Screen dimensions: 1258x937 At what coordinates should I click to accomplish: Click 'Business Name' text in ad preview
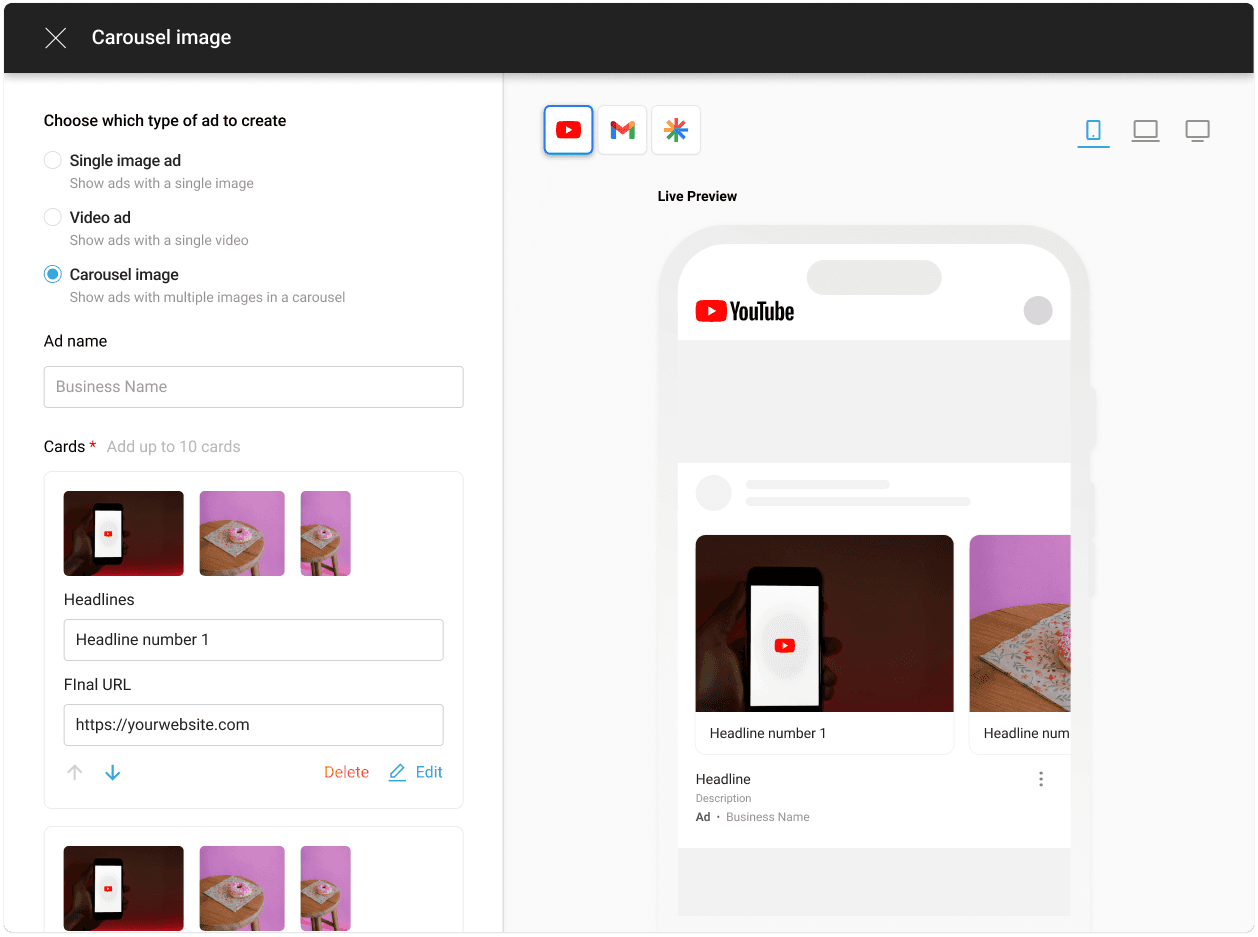point(768,817)
